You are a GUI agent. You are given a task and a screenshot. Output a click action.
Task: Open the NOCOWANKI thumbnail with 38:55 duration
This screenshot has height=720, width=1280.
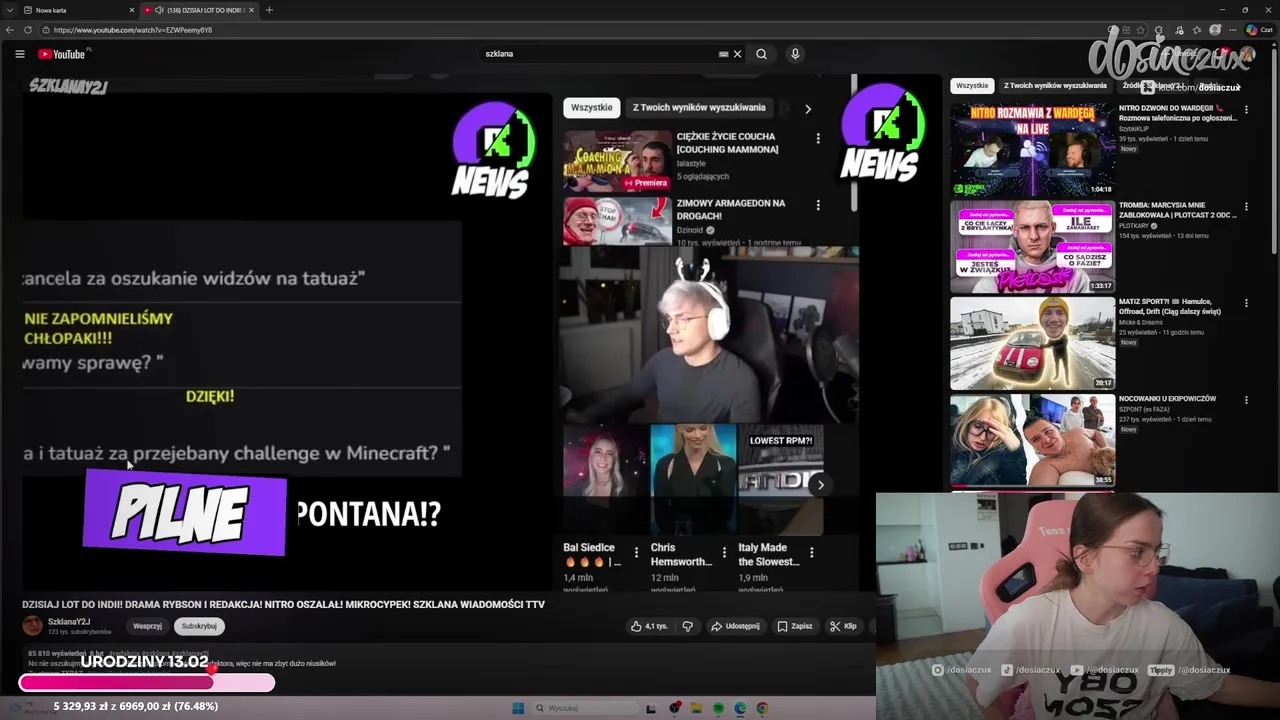(1032, 440)
